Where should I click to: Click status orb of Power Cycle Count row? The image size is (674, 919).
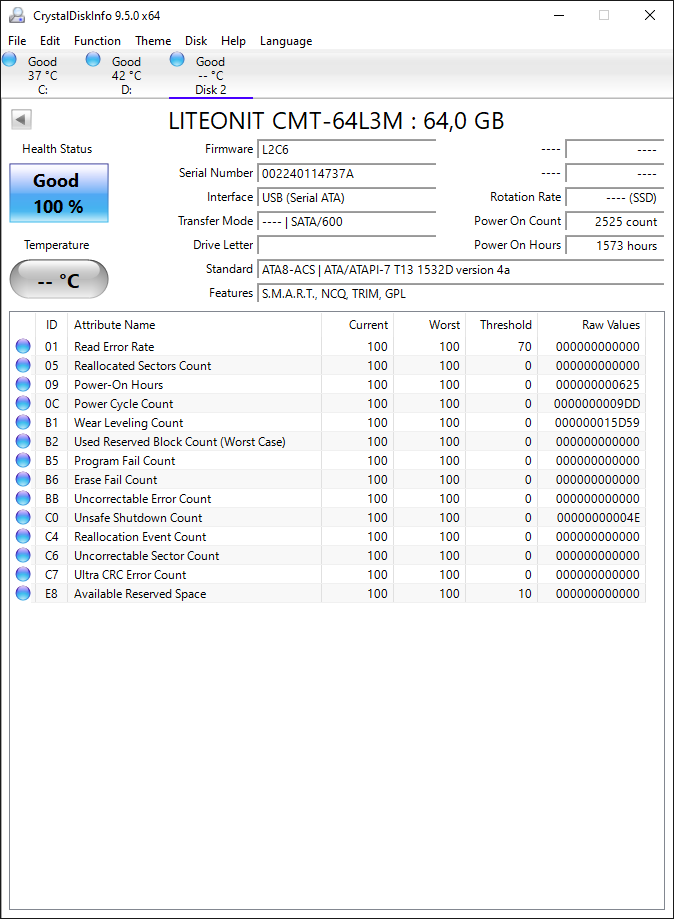[x=23, y=403]
